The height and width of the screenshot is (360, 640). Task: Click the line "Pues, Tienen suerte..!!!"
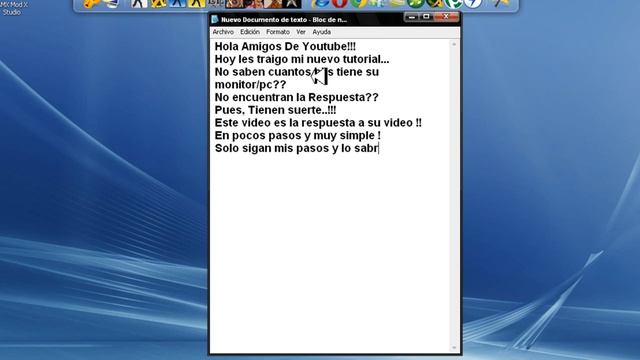pyautogui.click(x=276, y=110)
